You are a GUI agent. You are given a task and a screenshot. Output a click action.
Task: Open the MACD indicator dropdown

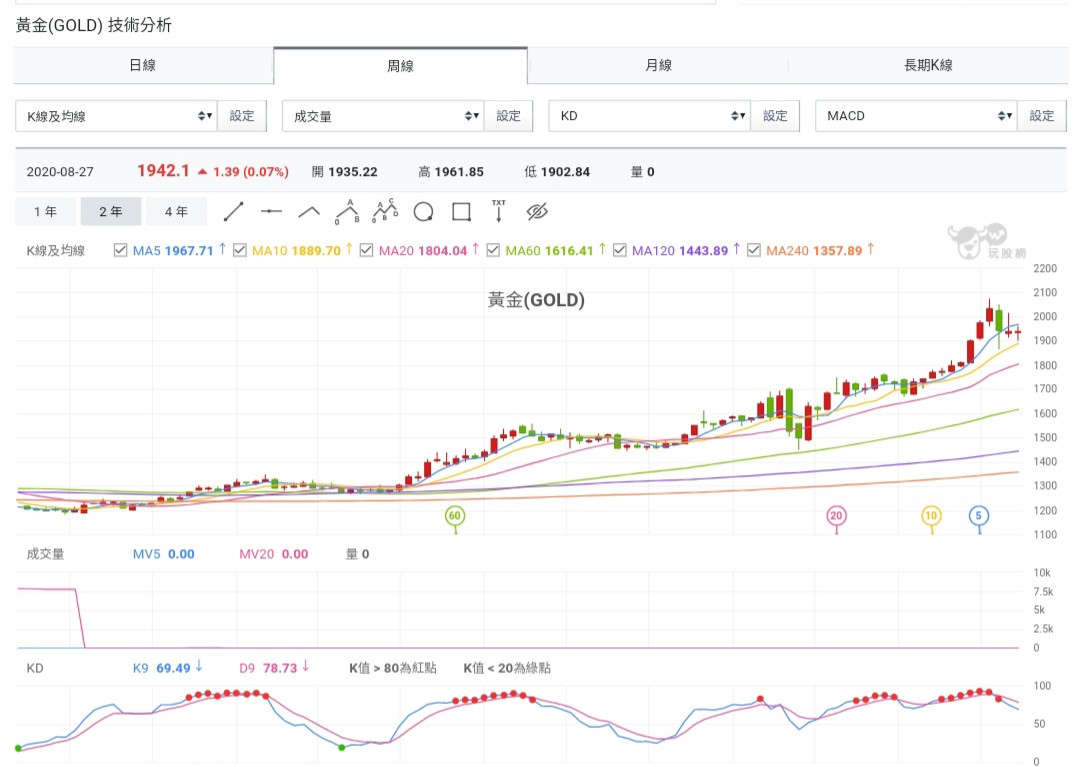(916, 116)
